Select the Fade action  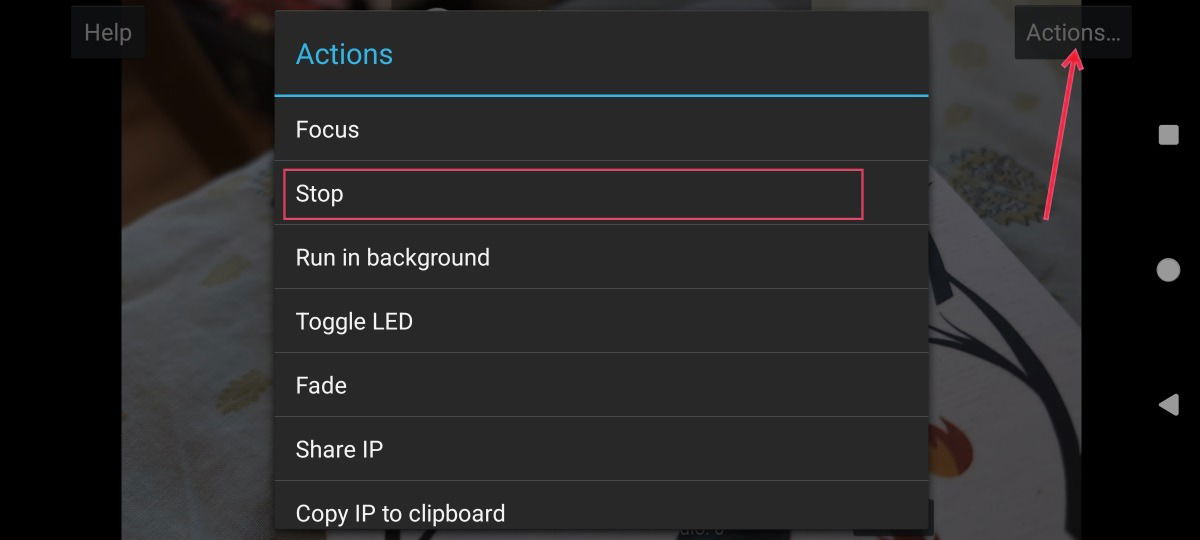[x=601, y=385]
